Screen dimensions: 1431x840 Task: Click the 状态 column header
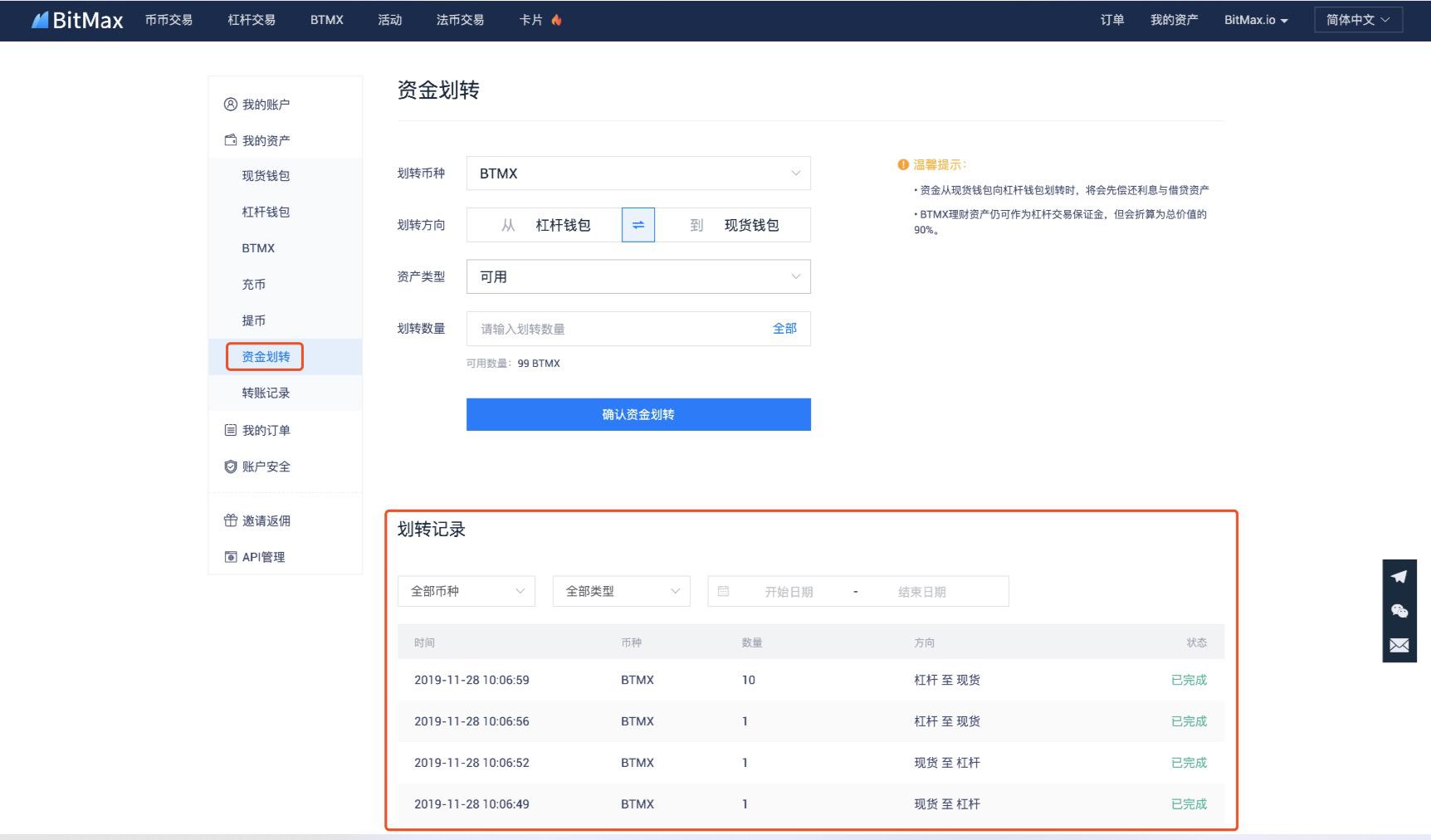(1197, 642)
